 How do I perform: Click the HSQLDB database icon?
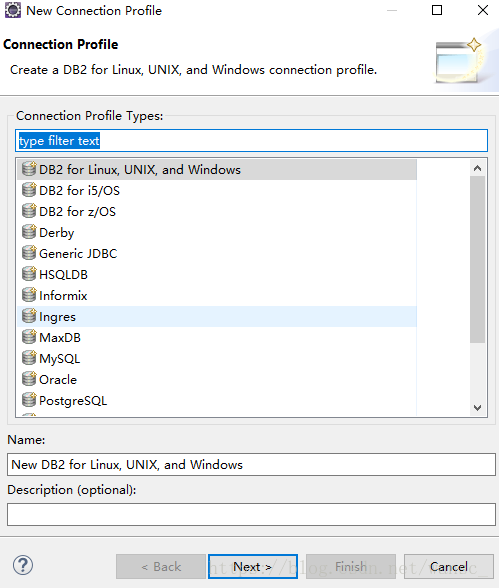point(29,274)
